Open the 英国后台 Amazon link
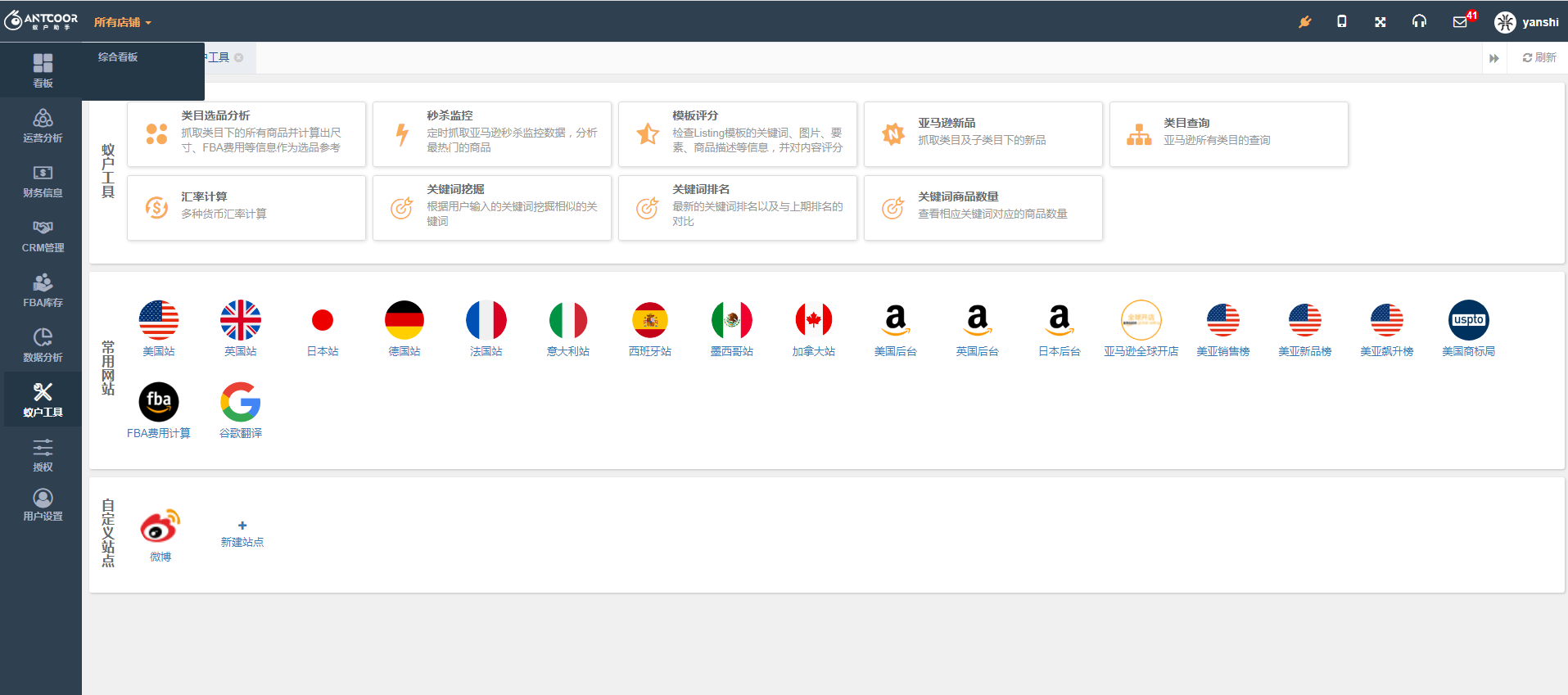The width and height of the screenshot is (1568, 695). (x=978, y=328)
